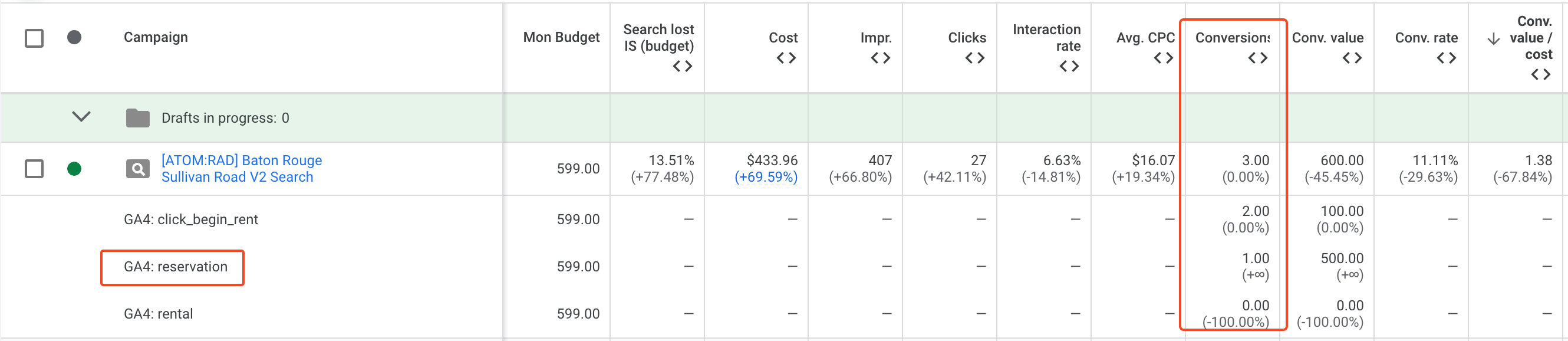Toggle the select-all campaigns checkbox
The width and height of the screenshot is (1568, 341).
click(x=34, y=38)
